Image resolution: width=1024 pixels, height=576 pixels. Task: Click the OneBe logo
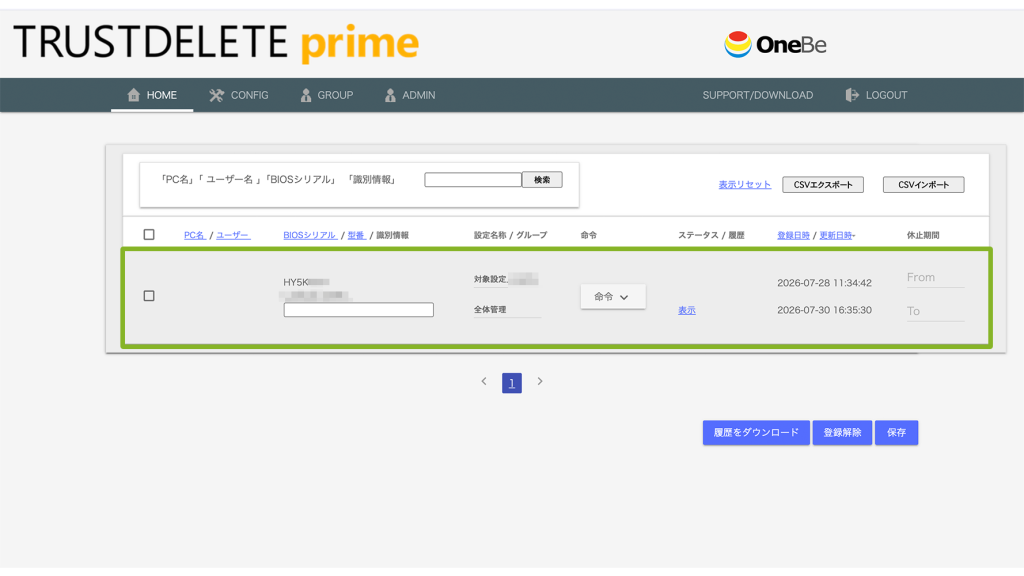click(775, 44)
